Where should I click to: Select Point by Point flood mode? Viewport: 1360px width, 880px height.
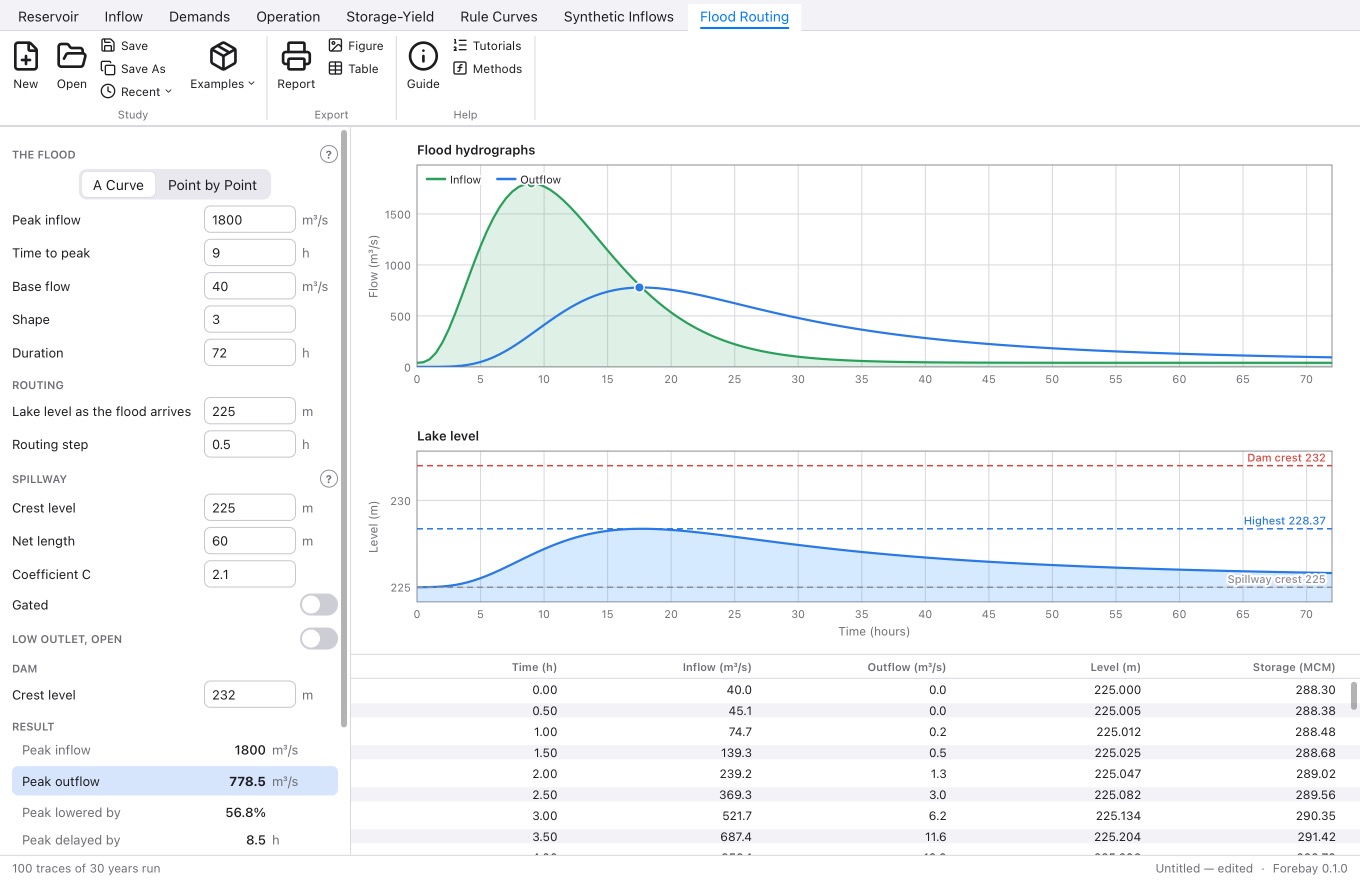[212, 185]
